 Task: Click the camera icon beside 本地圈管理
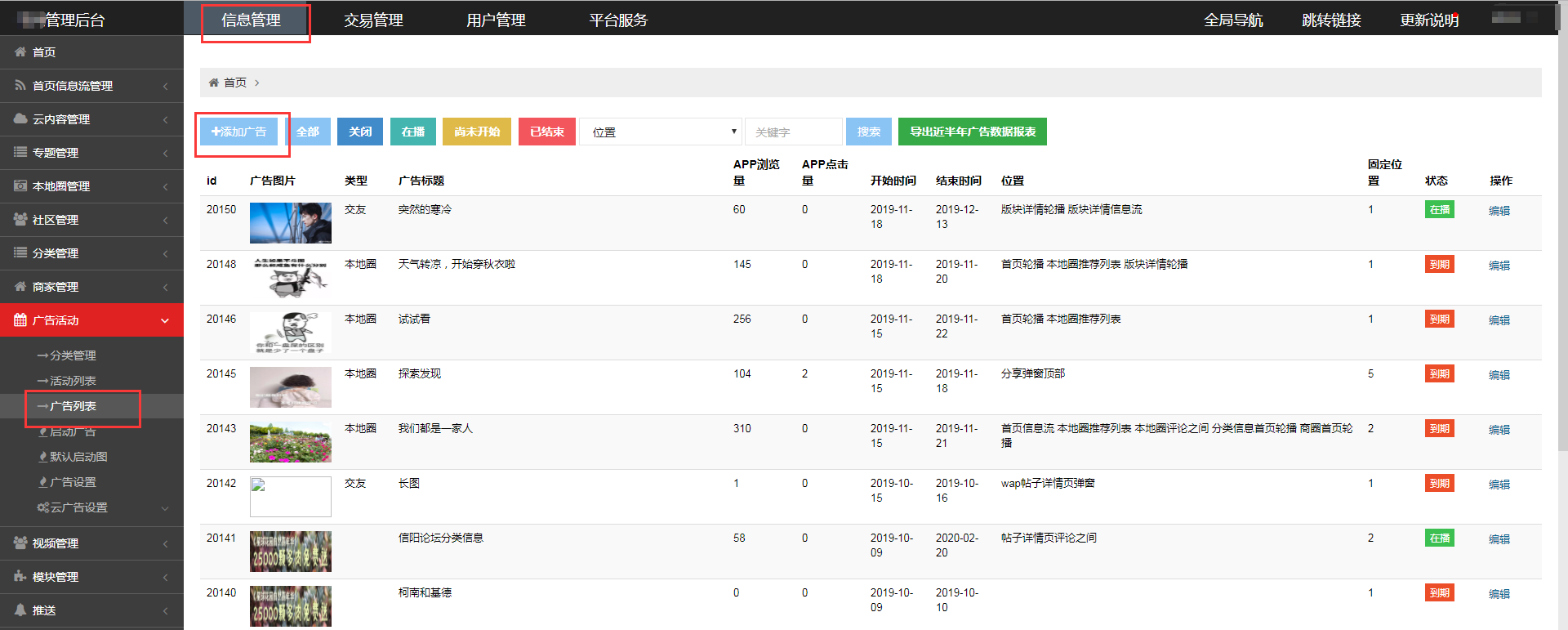[20, 185]
